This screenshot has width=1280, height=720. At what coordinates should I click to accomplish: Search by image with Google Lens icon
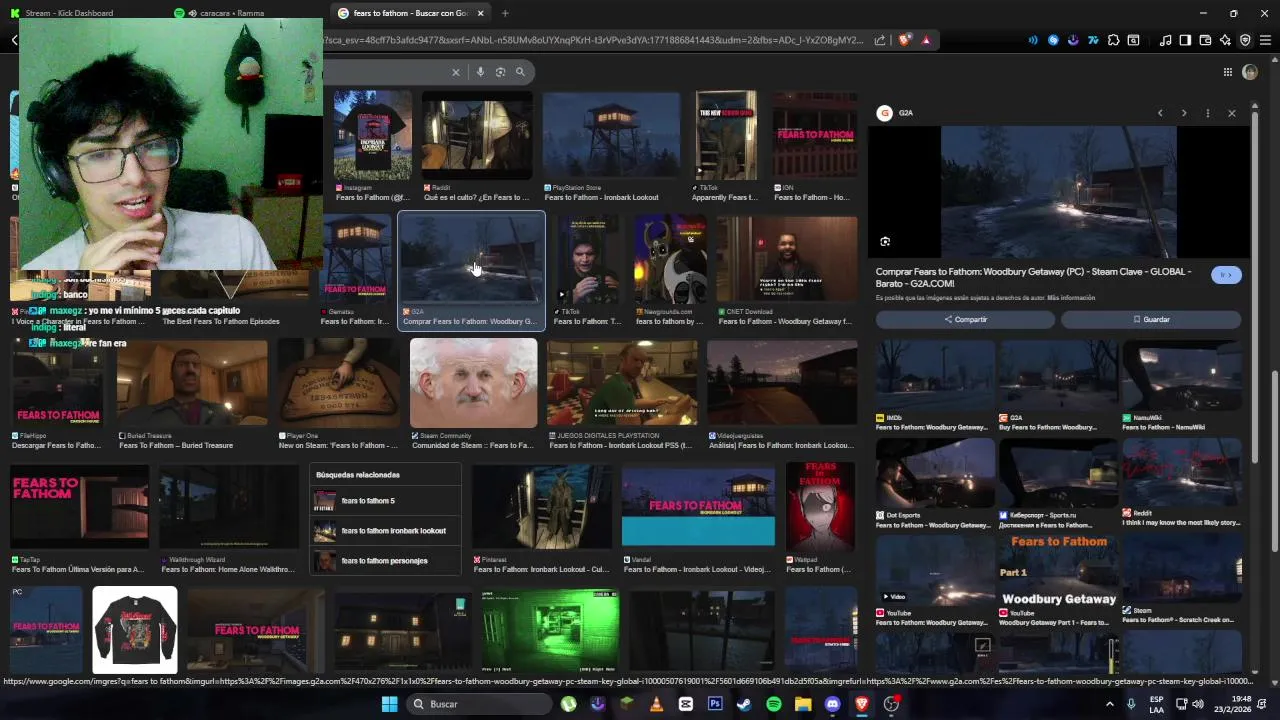click(x=500, y=72)
